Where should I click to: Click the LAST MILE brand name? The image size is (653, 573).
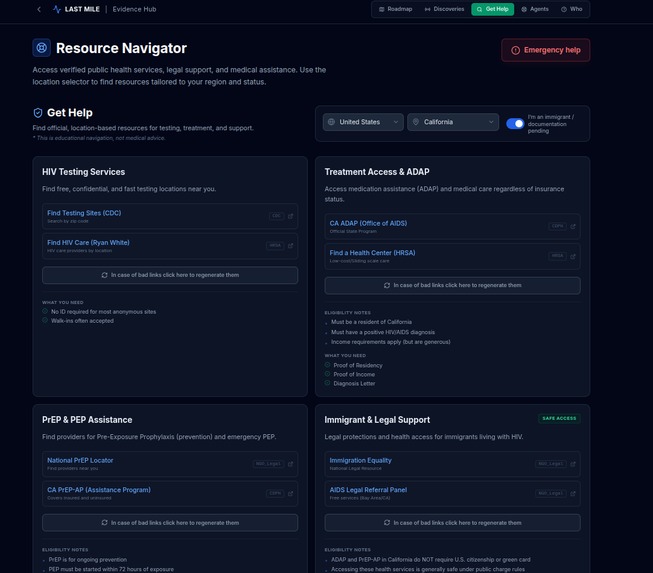click(x=82, y=9)
